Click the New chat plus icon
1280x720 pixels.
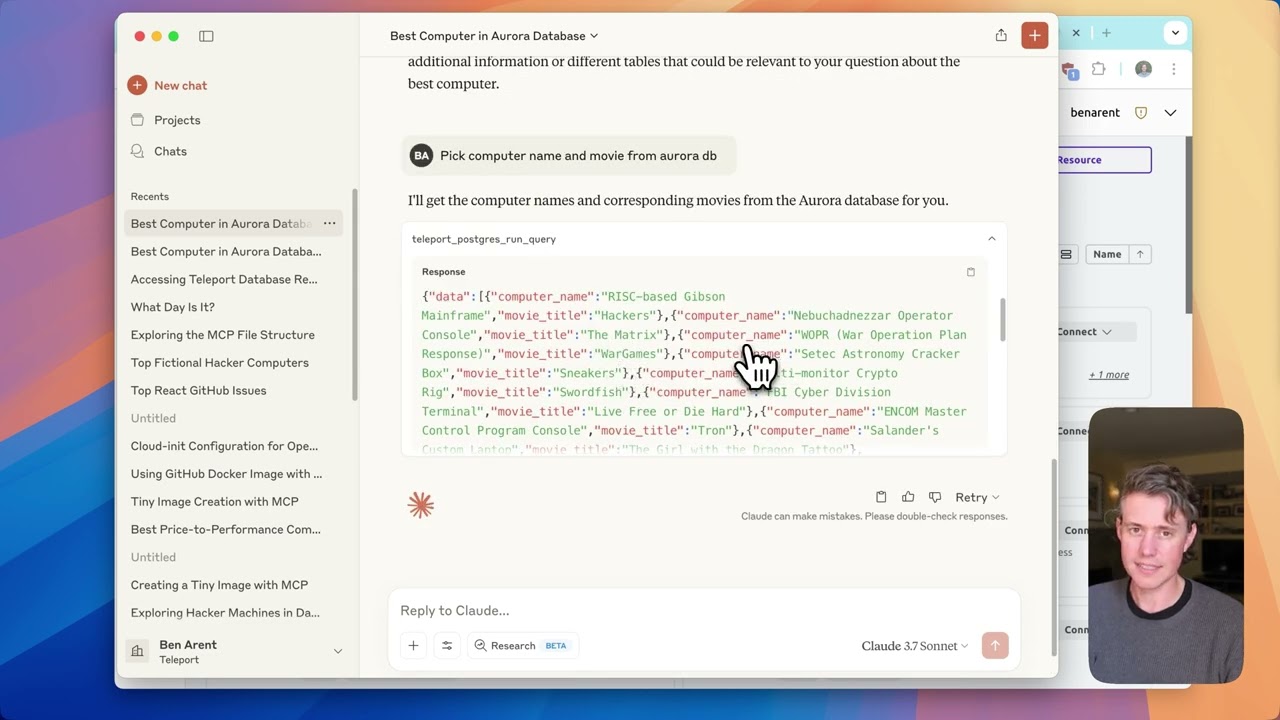[137, 85]
